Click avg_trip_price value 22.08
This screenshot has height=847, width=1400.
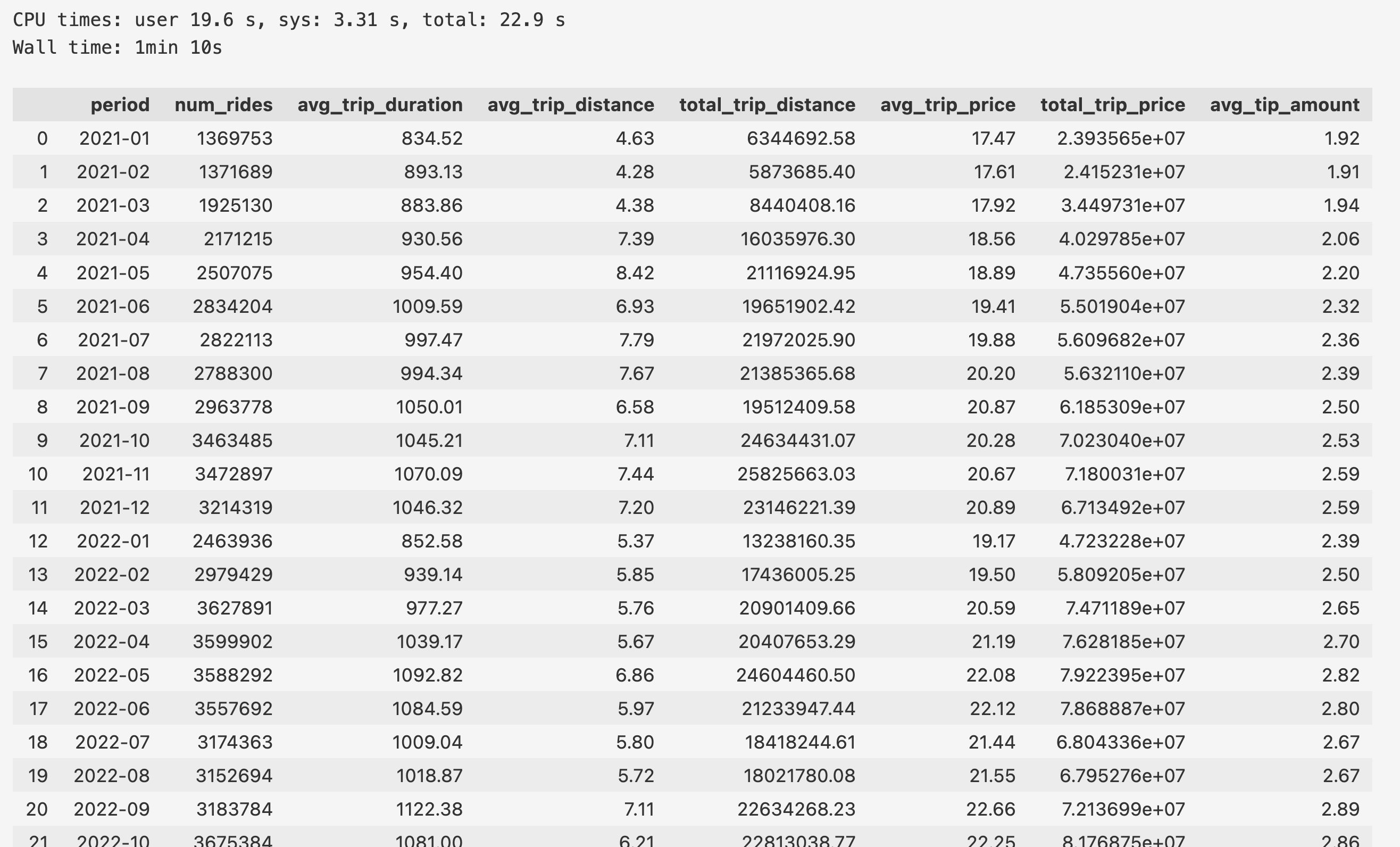click(x=990, y=675)
